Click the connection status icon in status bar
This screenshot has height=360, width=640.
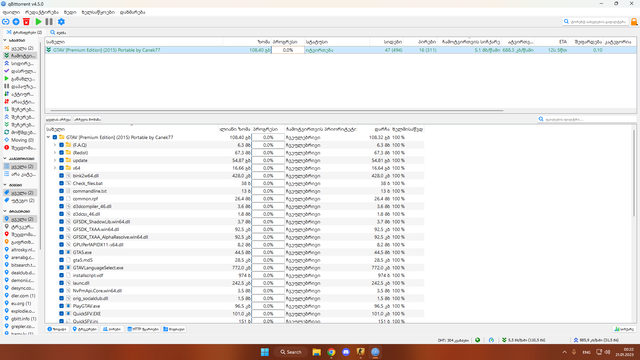478,340
